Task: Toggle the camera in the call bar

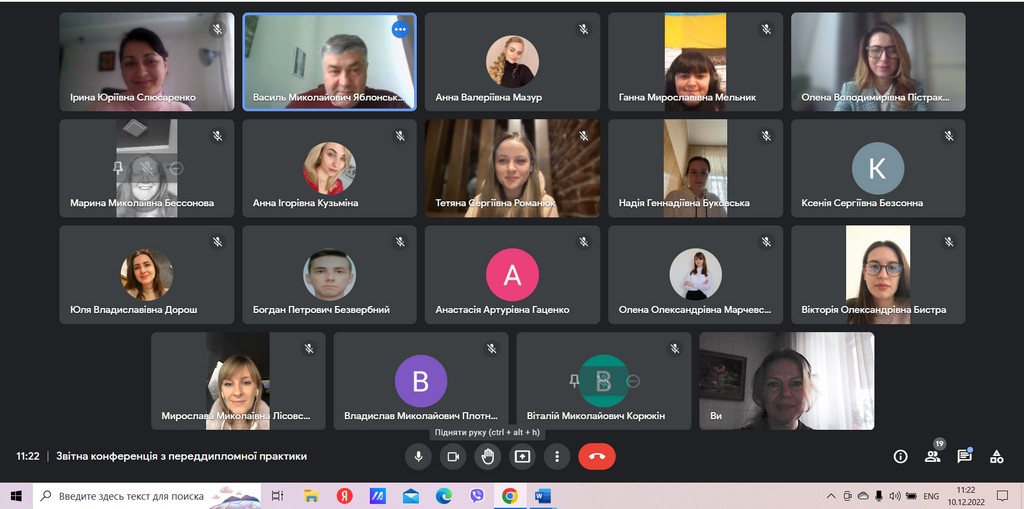Action: 453,456
